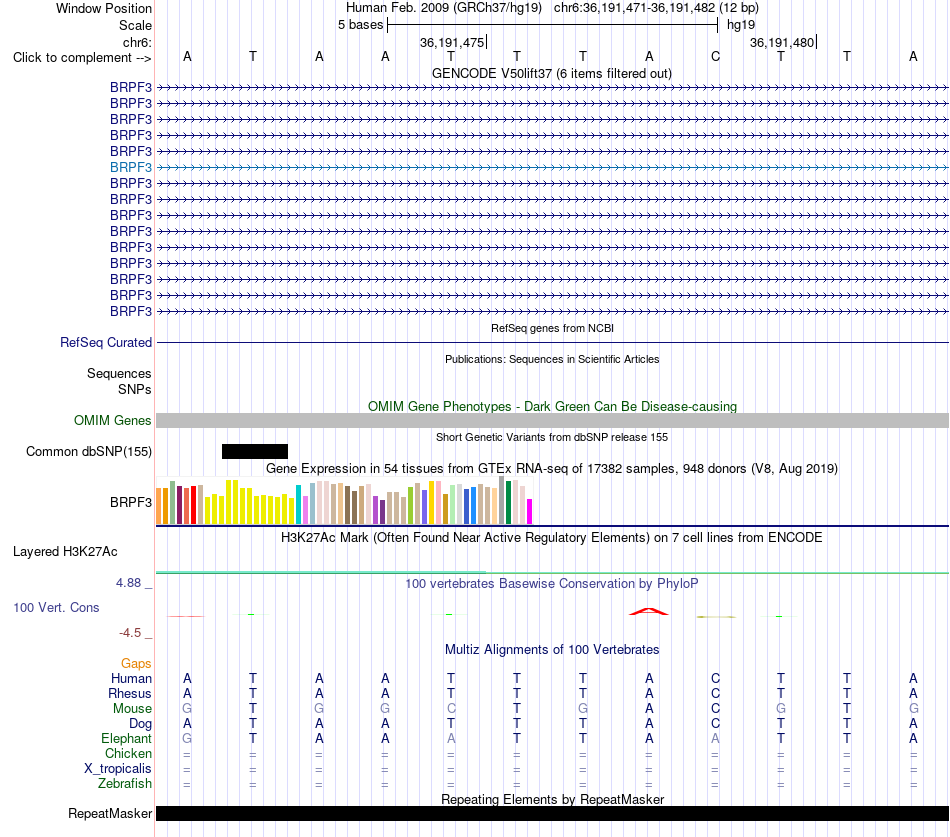Click the RepeatMasker track label

tap(110, 813)
